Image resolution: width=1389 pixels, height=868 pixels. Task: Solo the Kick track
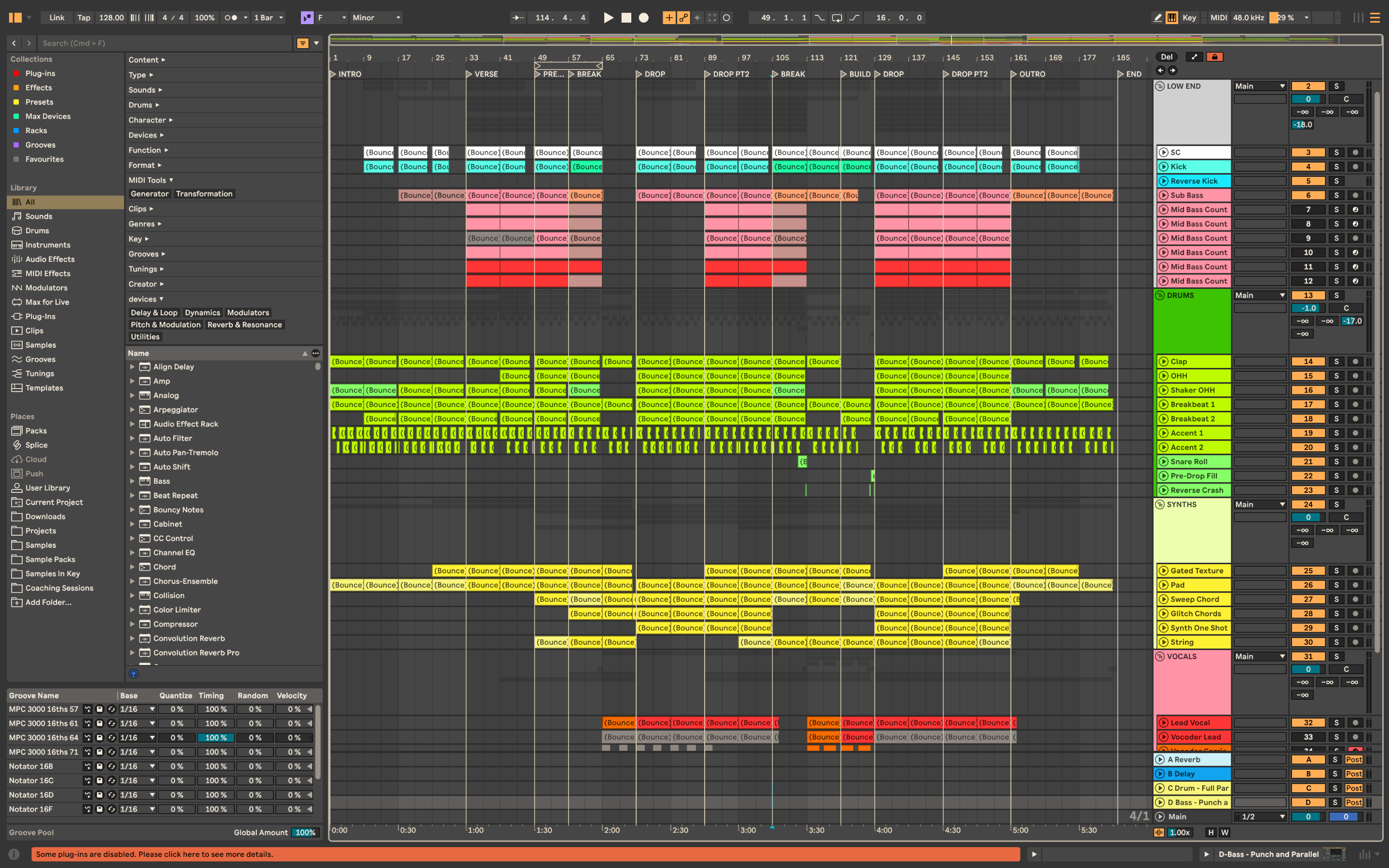[x=1335, y=166]
